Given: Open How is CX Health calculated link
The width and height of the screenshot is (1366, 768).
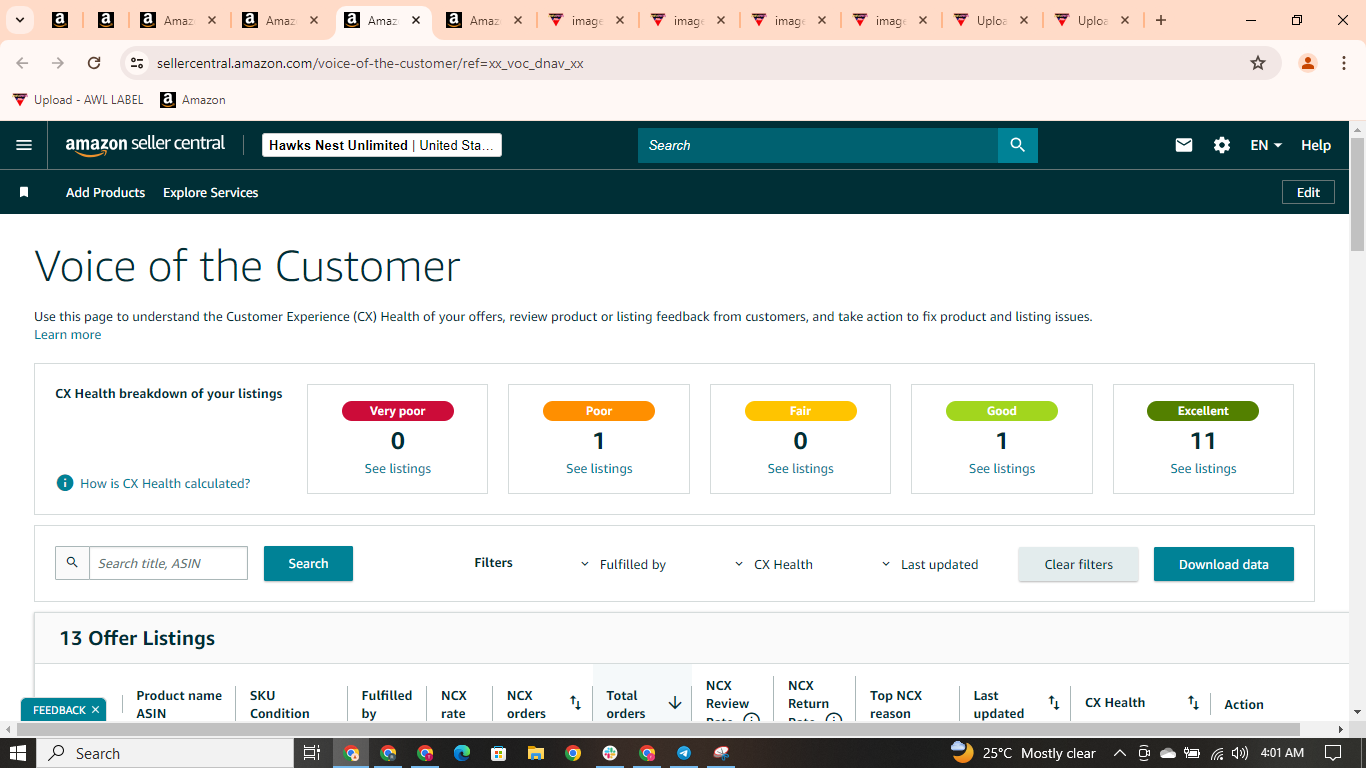Looking at the screenshot, I should pyautogui.click(x=165, y=483).
